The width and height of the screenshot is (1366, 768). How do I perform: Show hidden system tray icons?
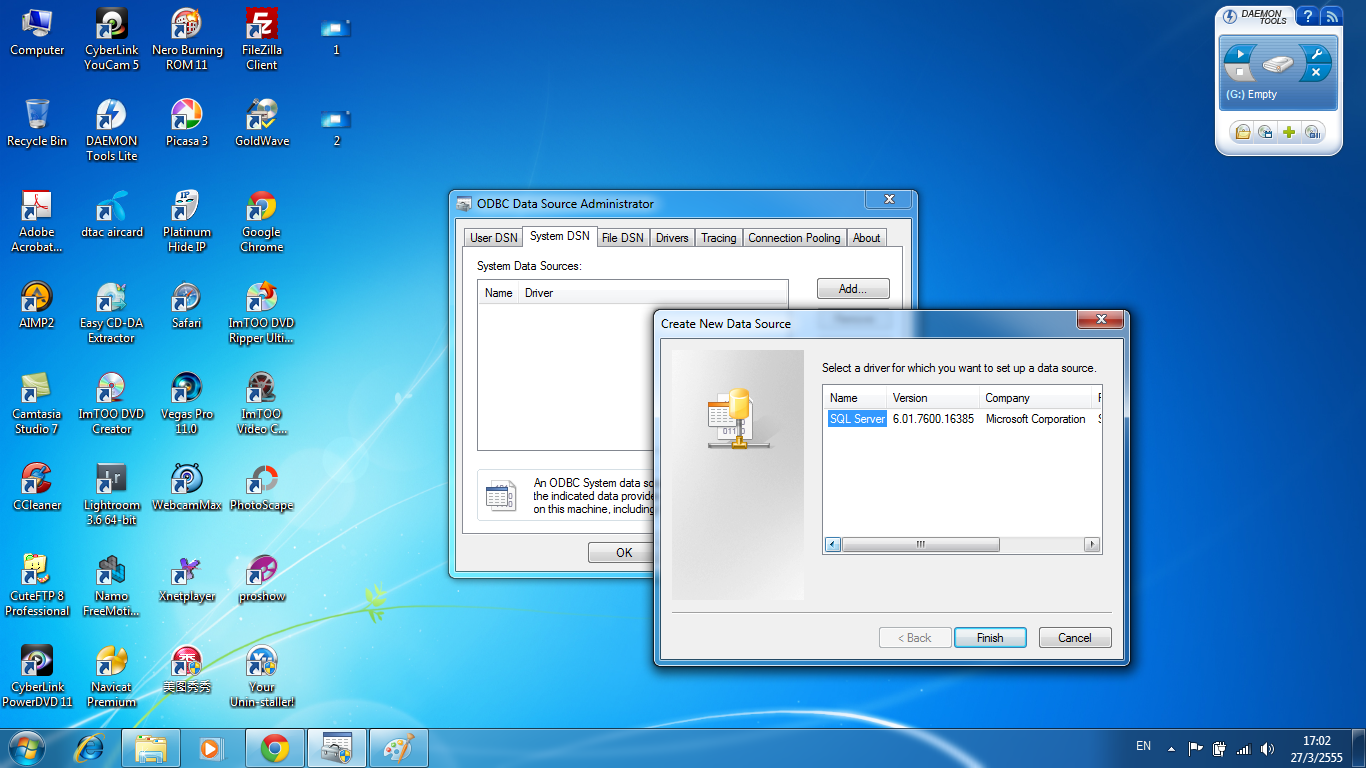(x=1170, y=748)
